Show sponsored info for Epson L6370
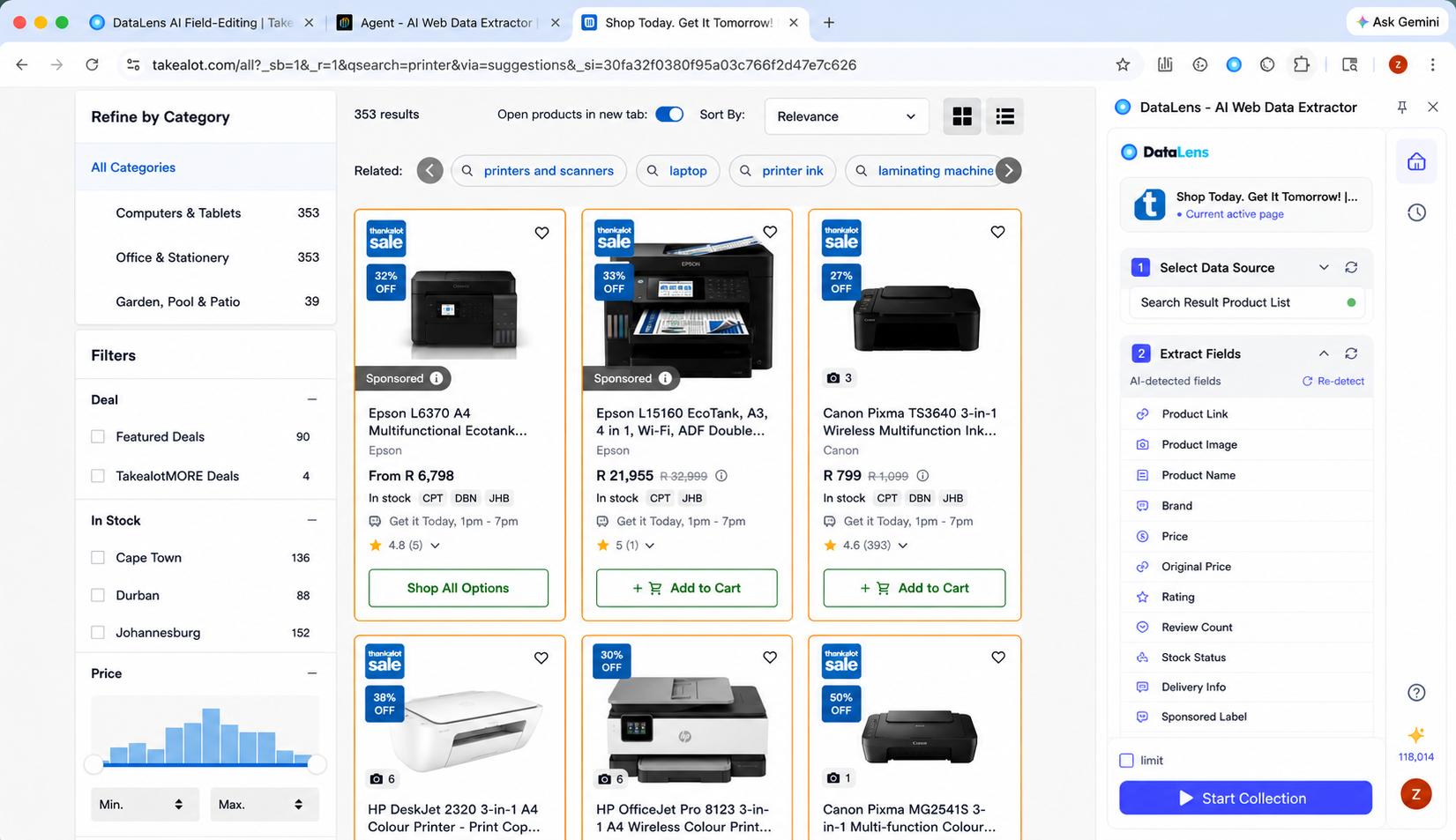The width and height of the screenshot is (1456, 840). pyautogui.click(x=437, y=378)
